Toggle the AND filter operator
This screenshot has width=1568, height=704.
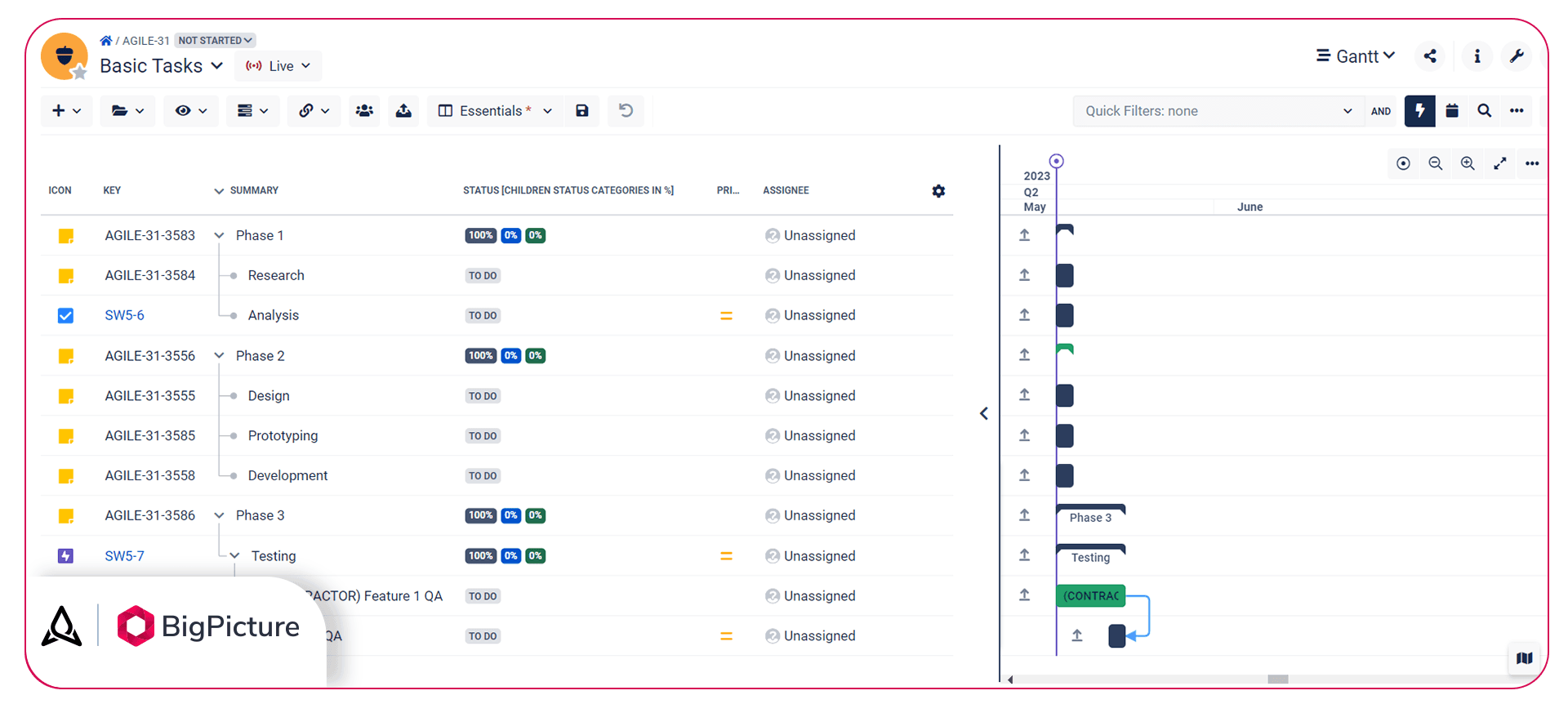[x=1381, y=111]
